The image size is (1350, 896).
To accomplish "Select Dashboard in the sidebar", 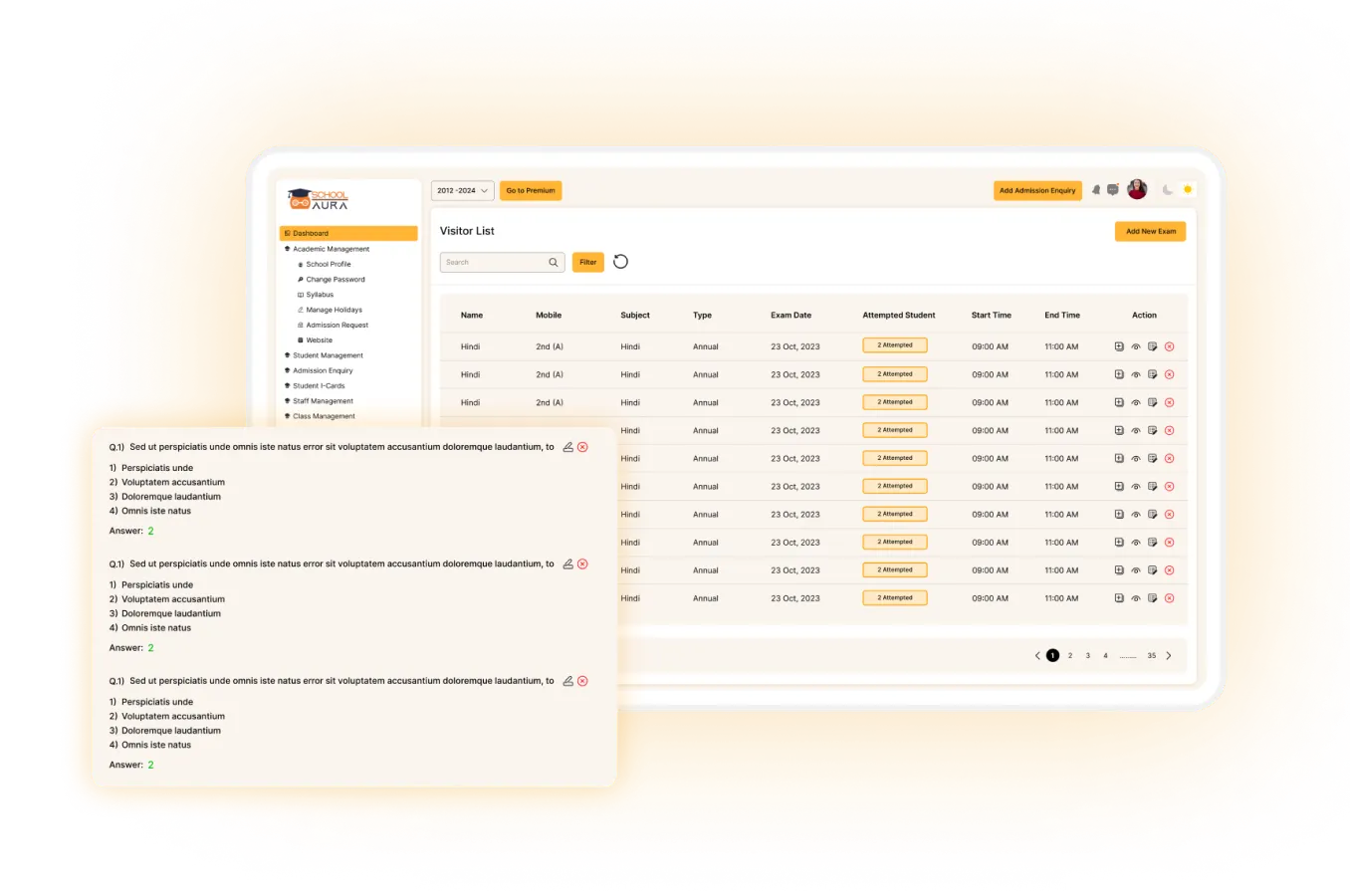I will coord(348,233).
